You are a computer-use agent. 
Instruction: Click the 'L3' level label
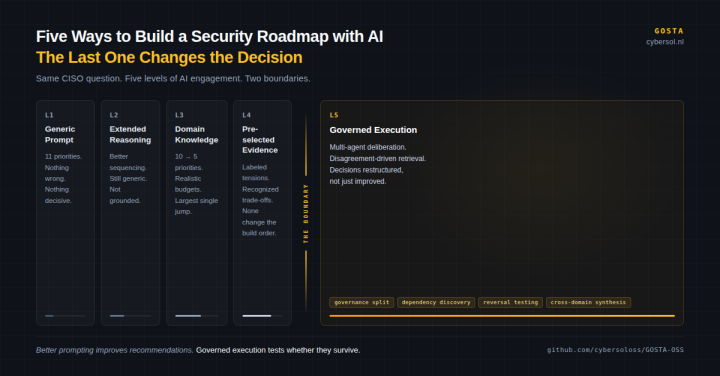[179, 115]
